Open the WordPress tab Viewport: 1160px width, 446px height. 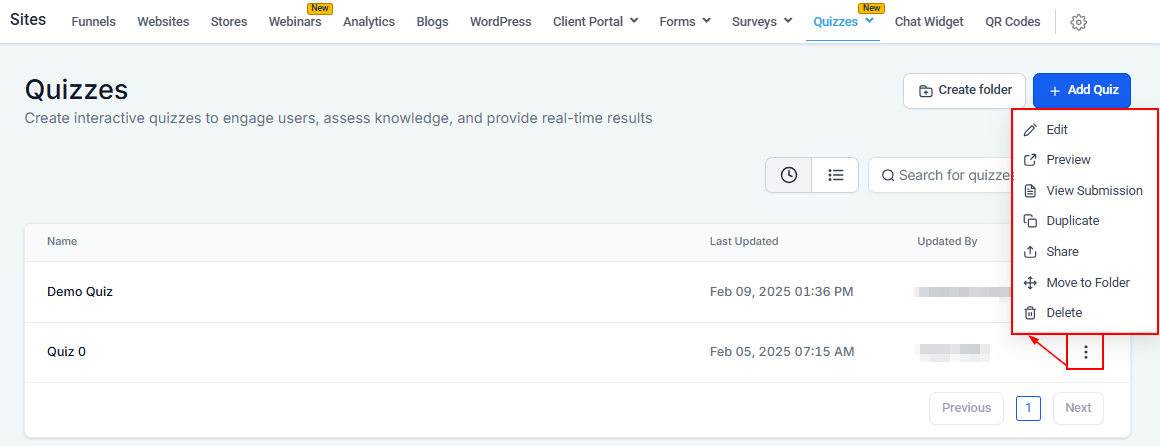pyautogui.click(x=500, y=22)
